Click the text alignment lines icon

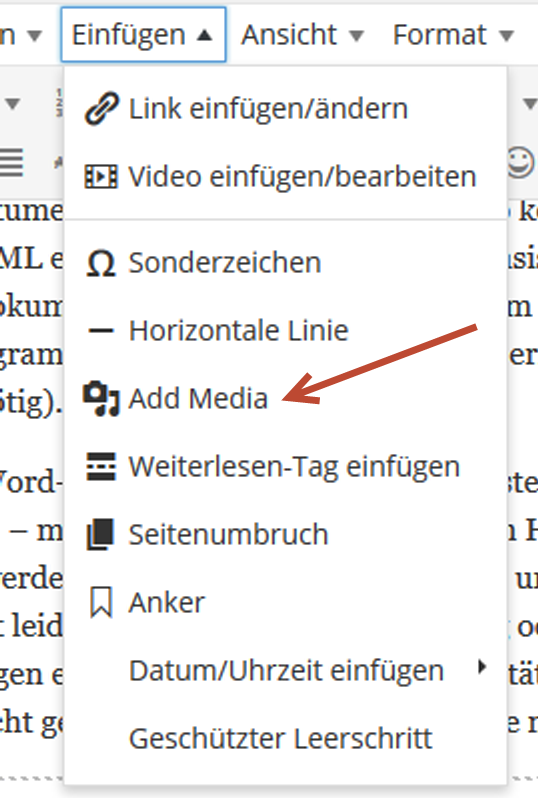(x=11, y=163)
